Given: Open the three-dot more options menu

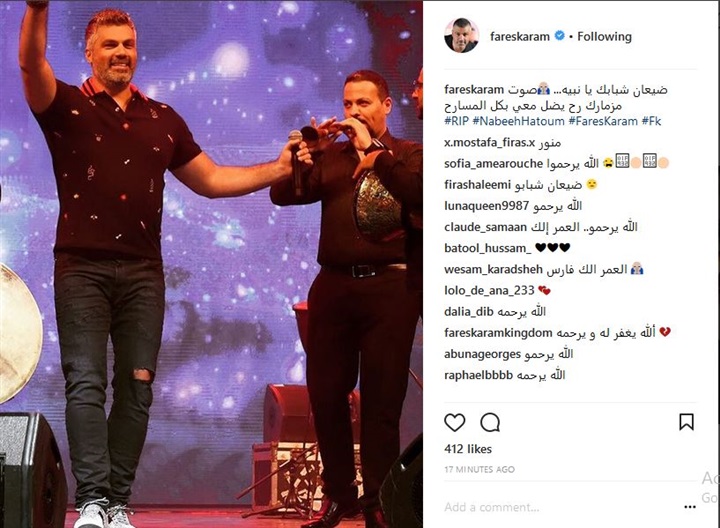Looking at the screenshot, I should [690, 507].
